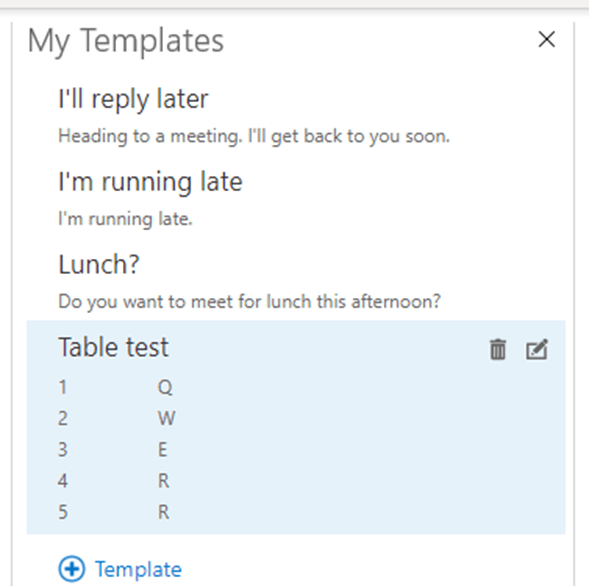
Task: Close the My Templates pane
Action: click(x=547, y=39)
